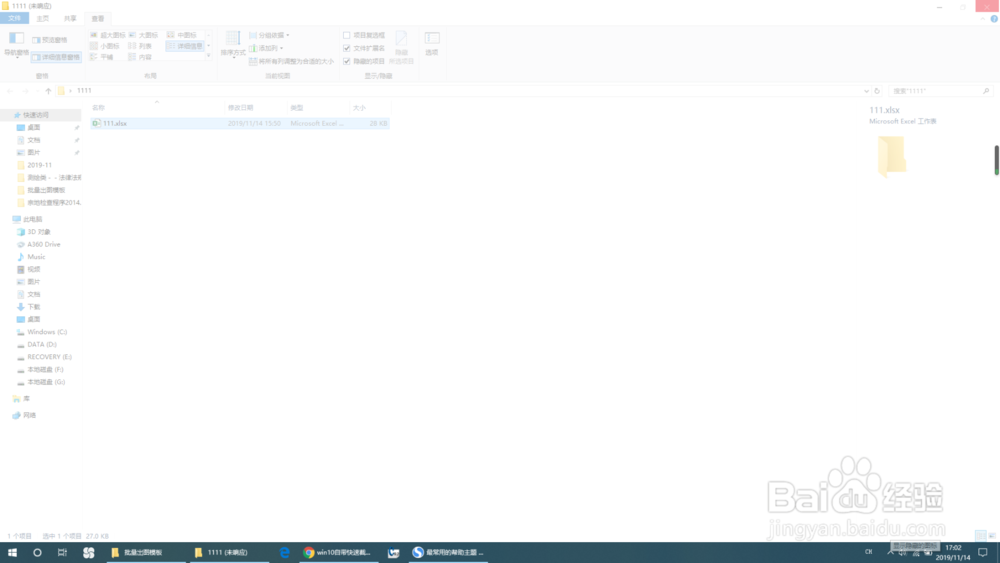Open 本地磁盘 (F:) drive

41,369
